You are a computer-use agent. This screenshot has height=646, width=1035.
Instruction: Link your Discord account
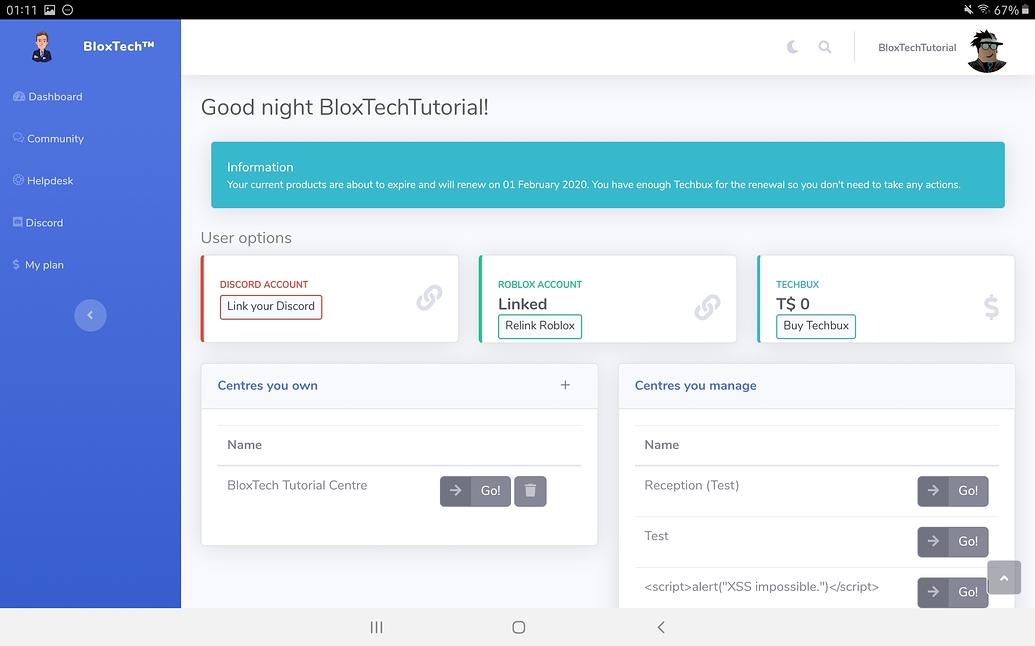(x=270, y=308)
